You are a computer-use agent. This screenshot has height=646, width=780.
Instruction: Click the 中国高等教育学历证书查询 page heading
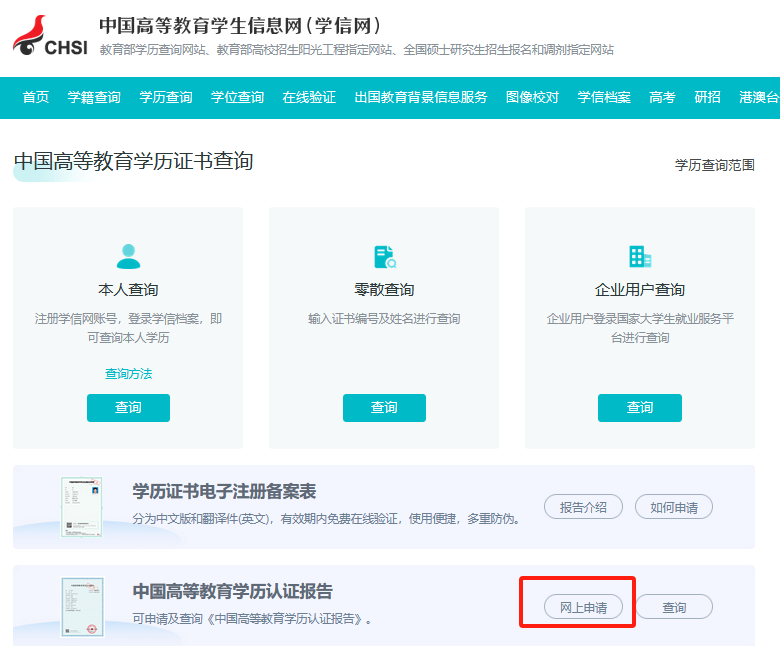[133, 162]
